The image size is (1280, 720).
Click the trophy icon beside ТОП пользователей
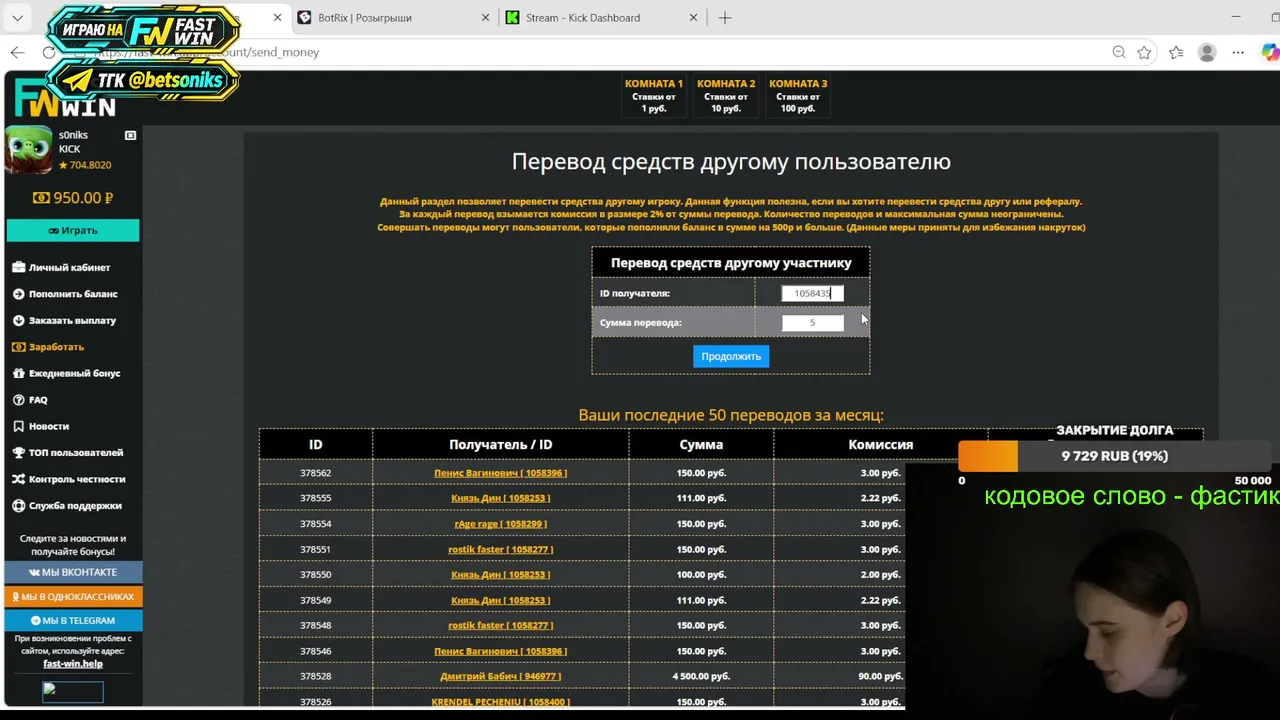pyautogui.click(x=18, y=453)
